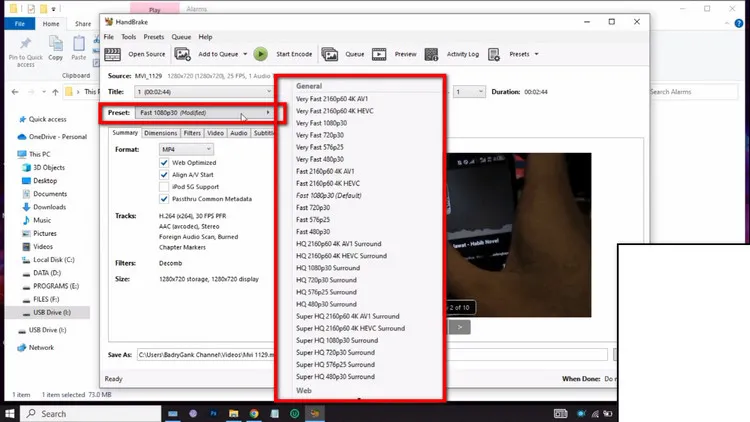Viewport: 750px width, 422px height.
Task: Click the Photoshop taskbar icon
Action: click(x=213, y=413)
